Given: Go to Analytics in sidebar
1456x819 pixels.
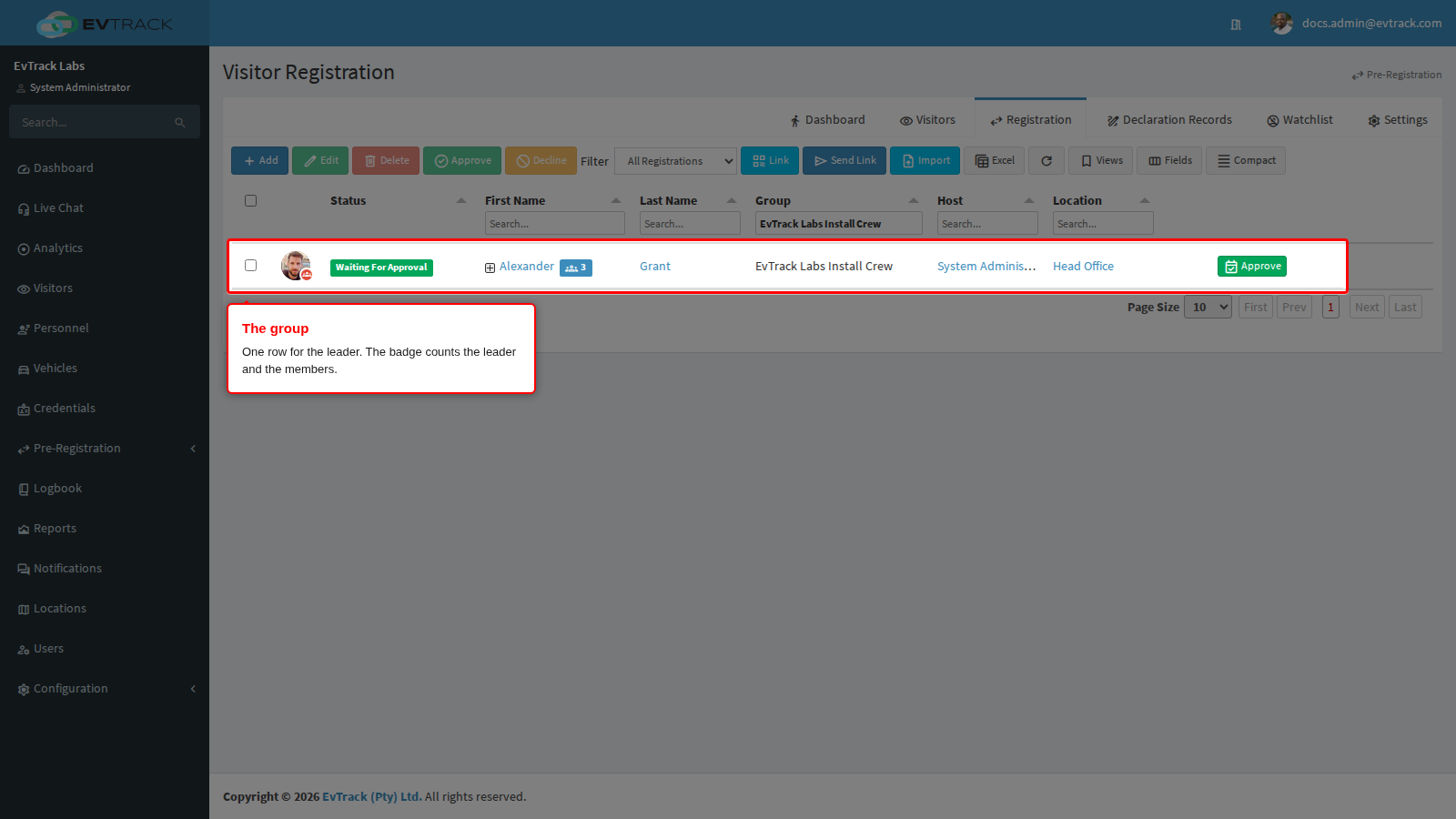Looking at the screenshot, I should pos(58,248).
